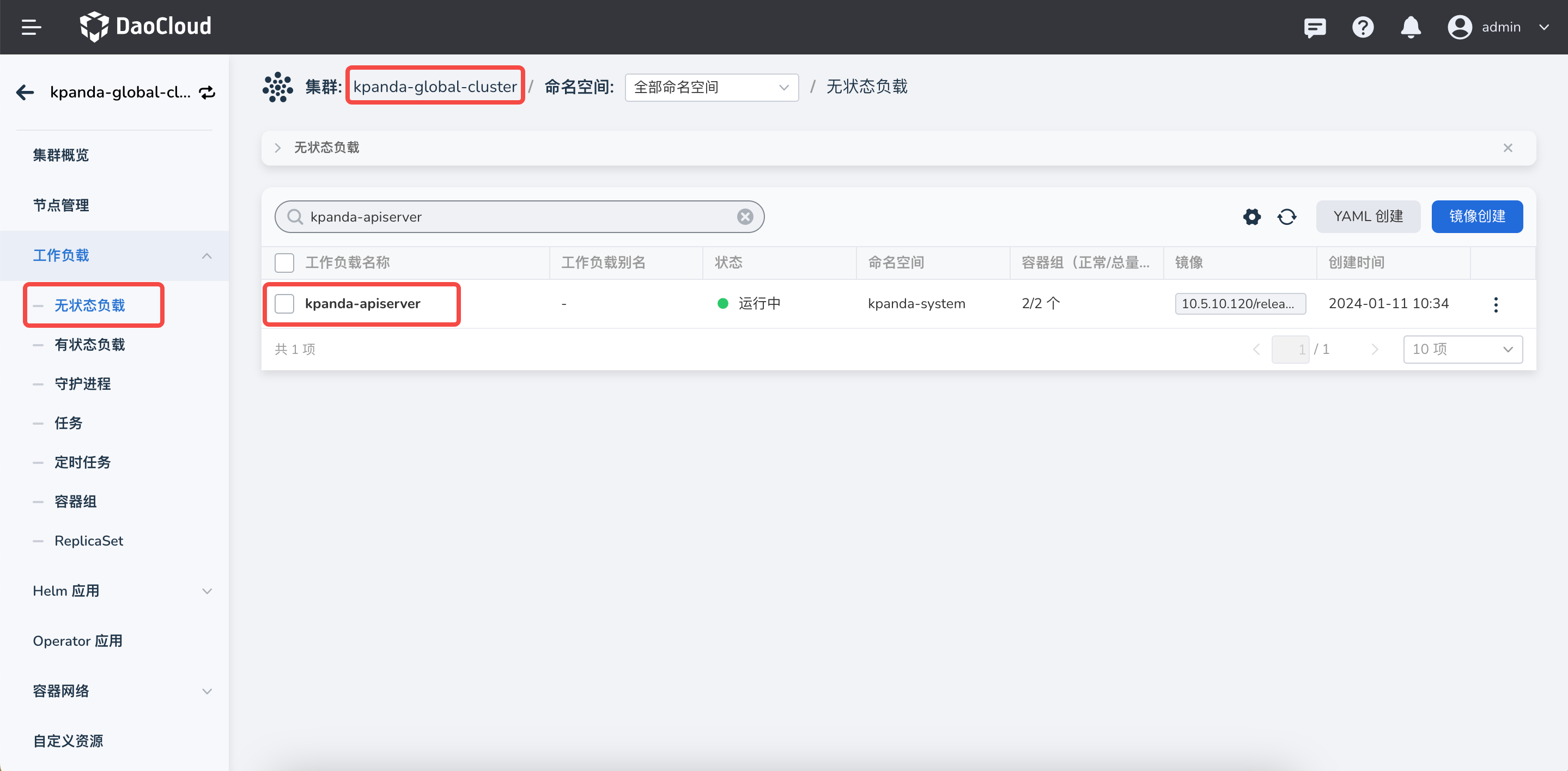The image size is (1568, 771).
Task: Click the pagination items-per-page dropdown
Action: (x=1462, y=349)
